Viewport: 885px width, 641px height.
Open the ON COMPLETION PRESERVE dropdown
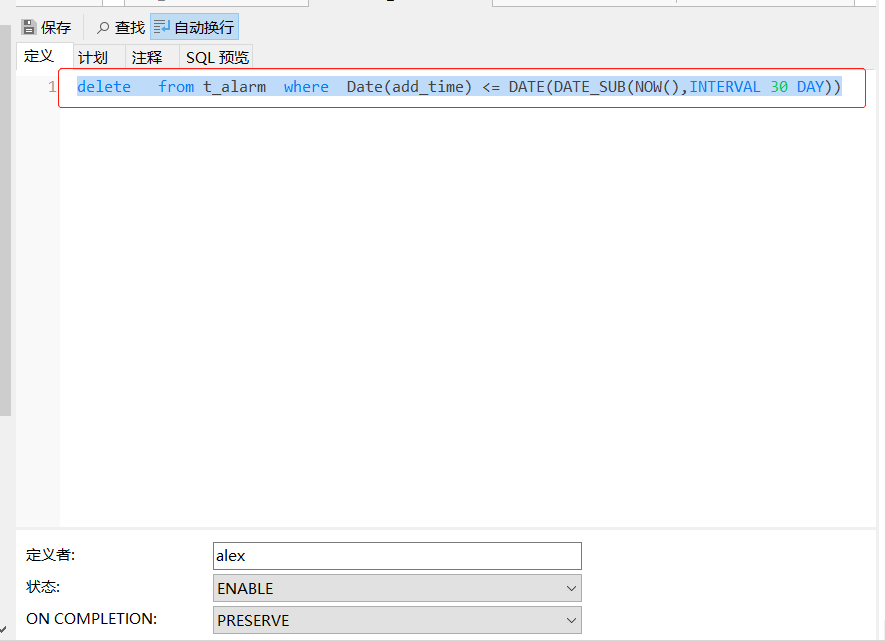(397, 620)
